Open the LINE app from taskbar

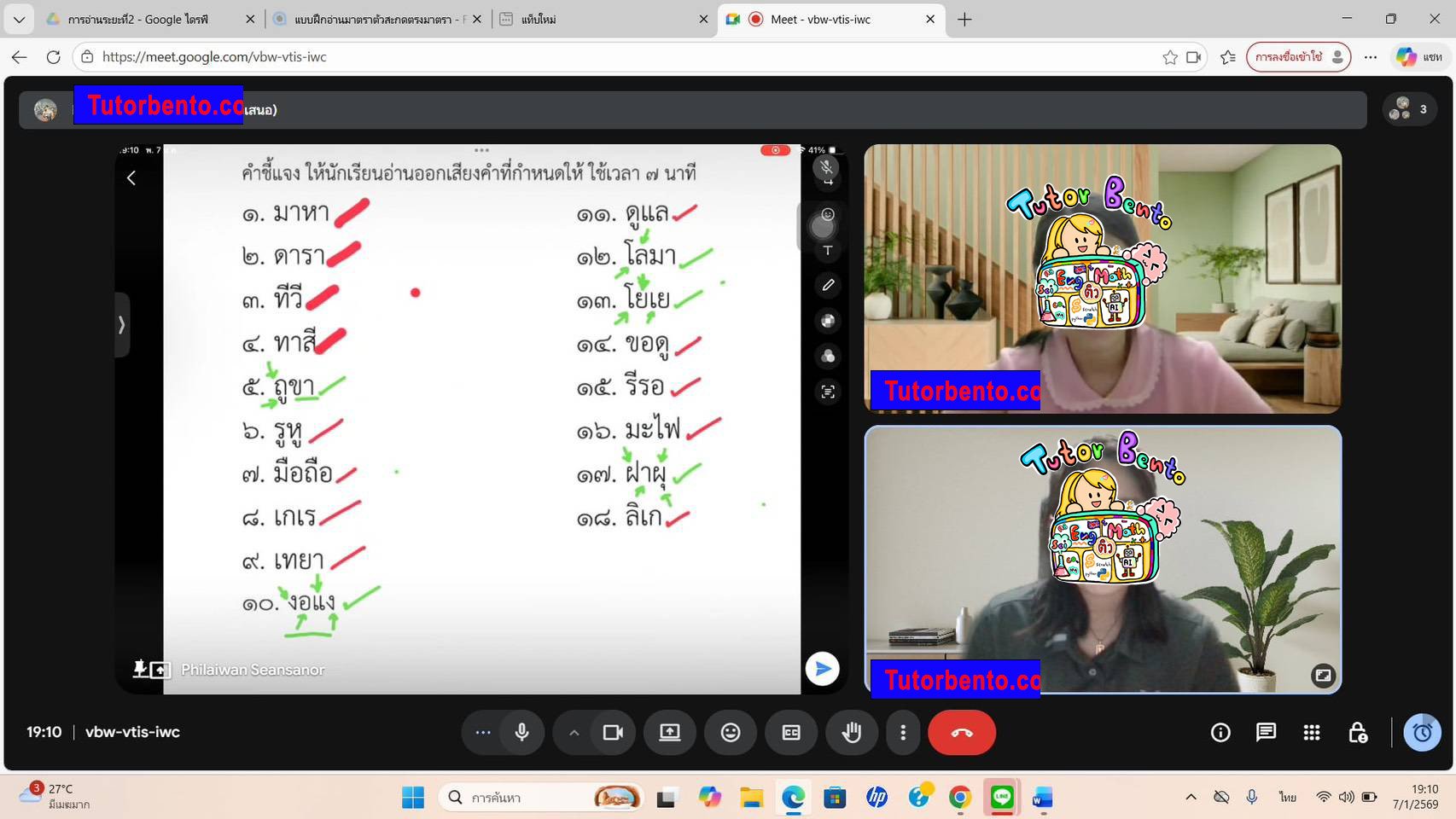(x=1001, y=798)
